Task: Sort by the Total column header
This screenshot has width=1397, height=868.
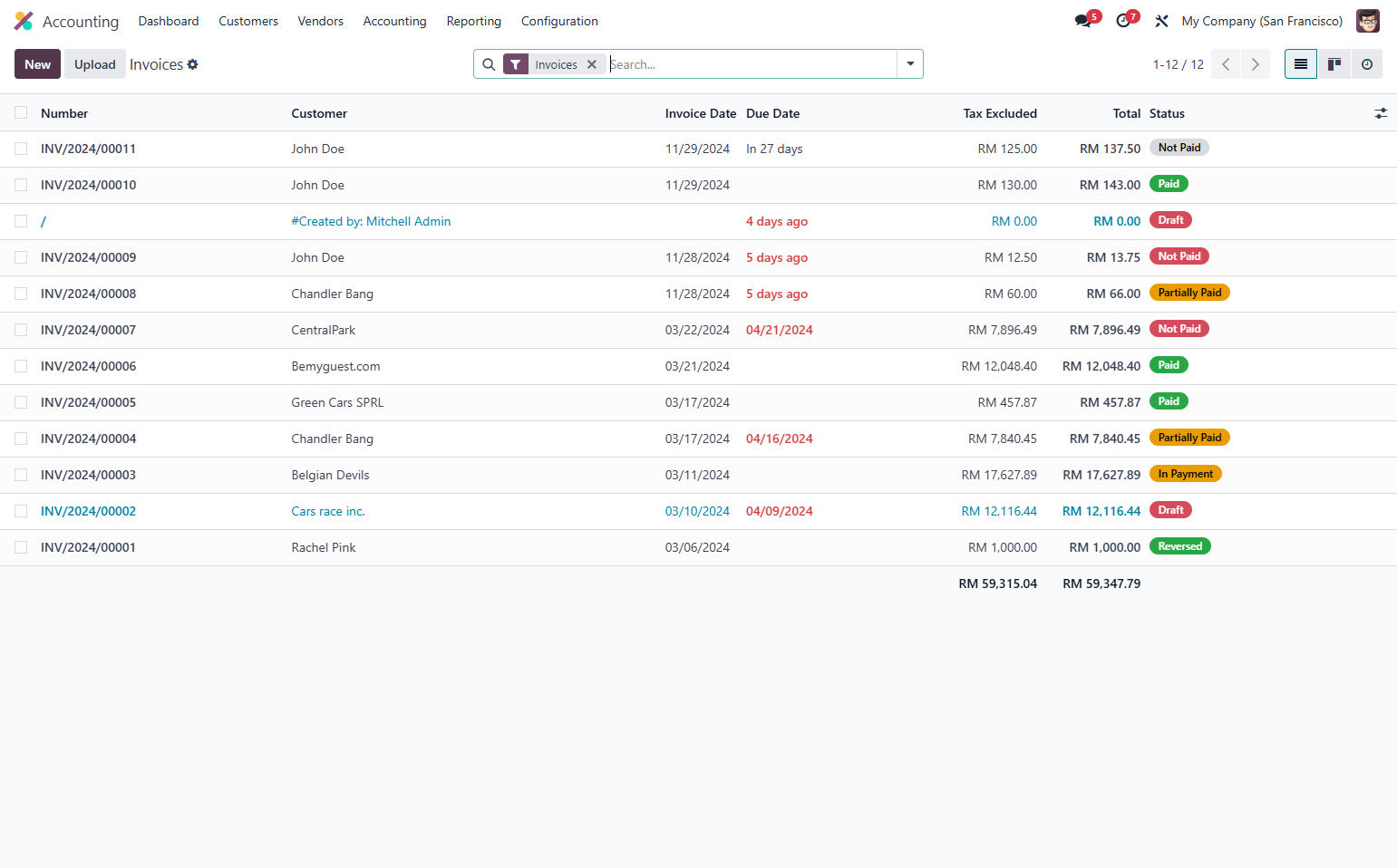Action: 1127,113
